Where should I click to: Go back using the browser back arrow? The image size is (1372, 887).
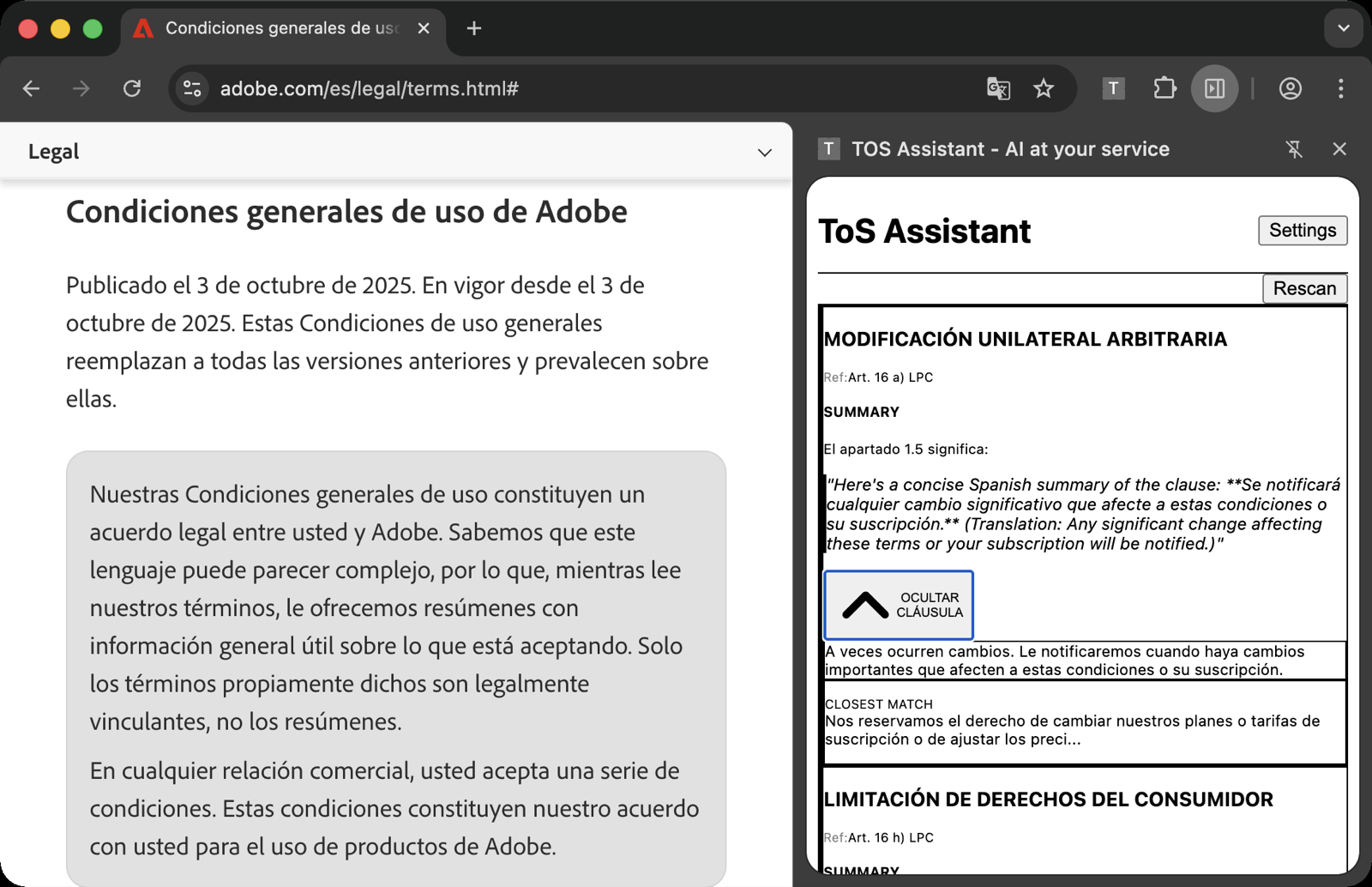(32, 88)
